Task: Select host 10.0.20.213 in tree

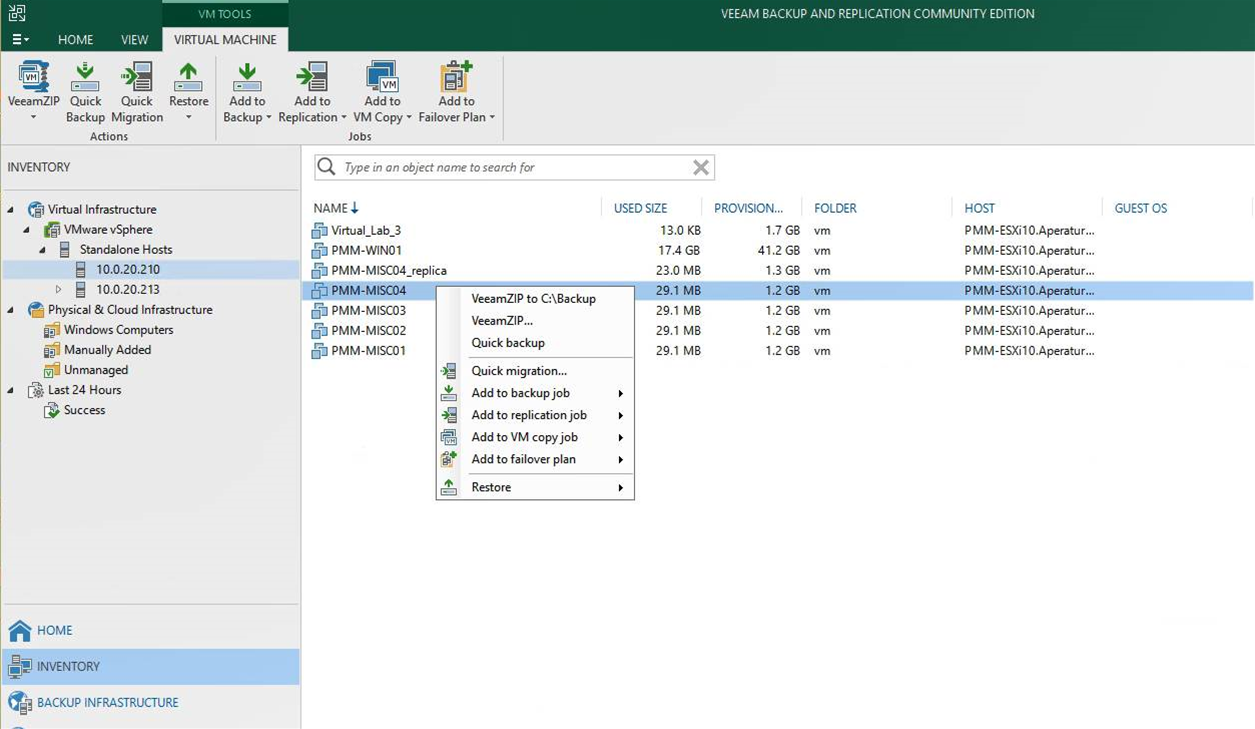Action: pyautogui.click(x=128, y=289)
